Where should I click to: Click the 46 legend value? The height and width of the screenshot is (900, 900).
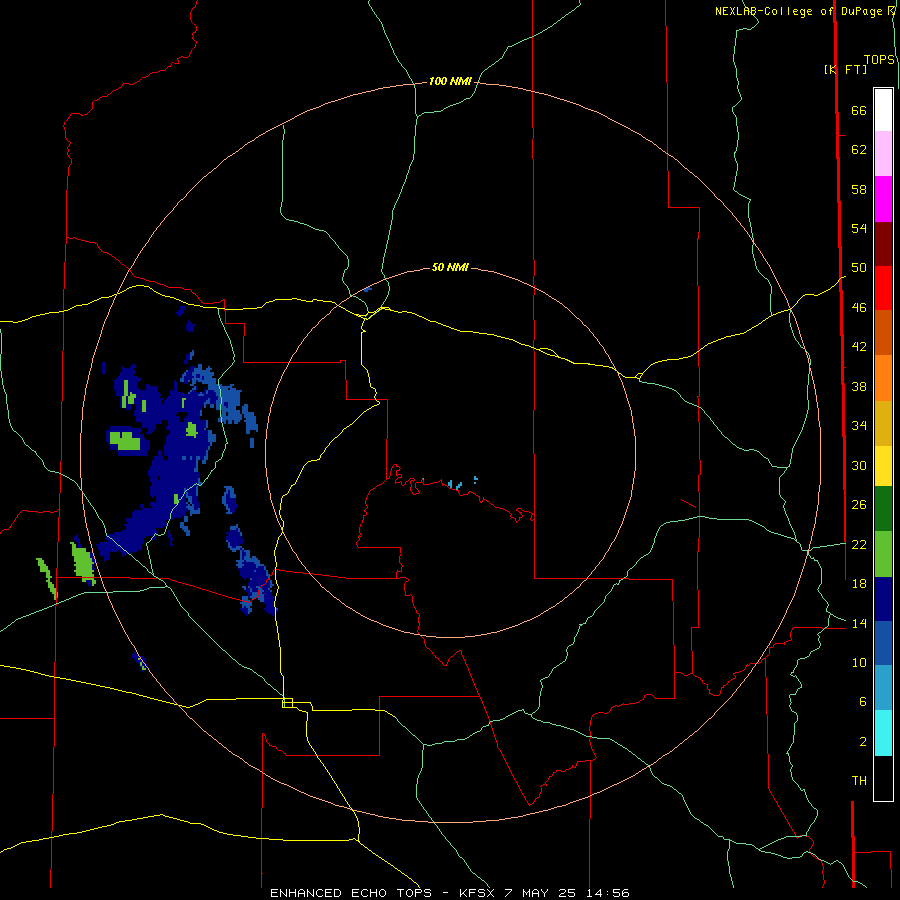[859, 307]
